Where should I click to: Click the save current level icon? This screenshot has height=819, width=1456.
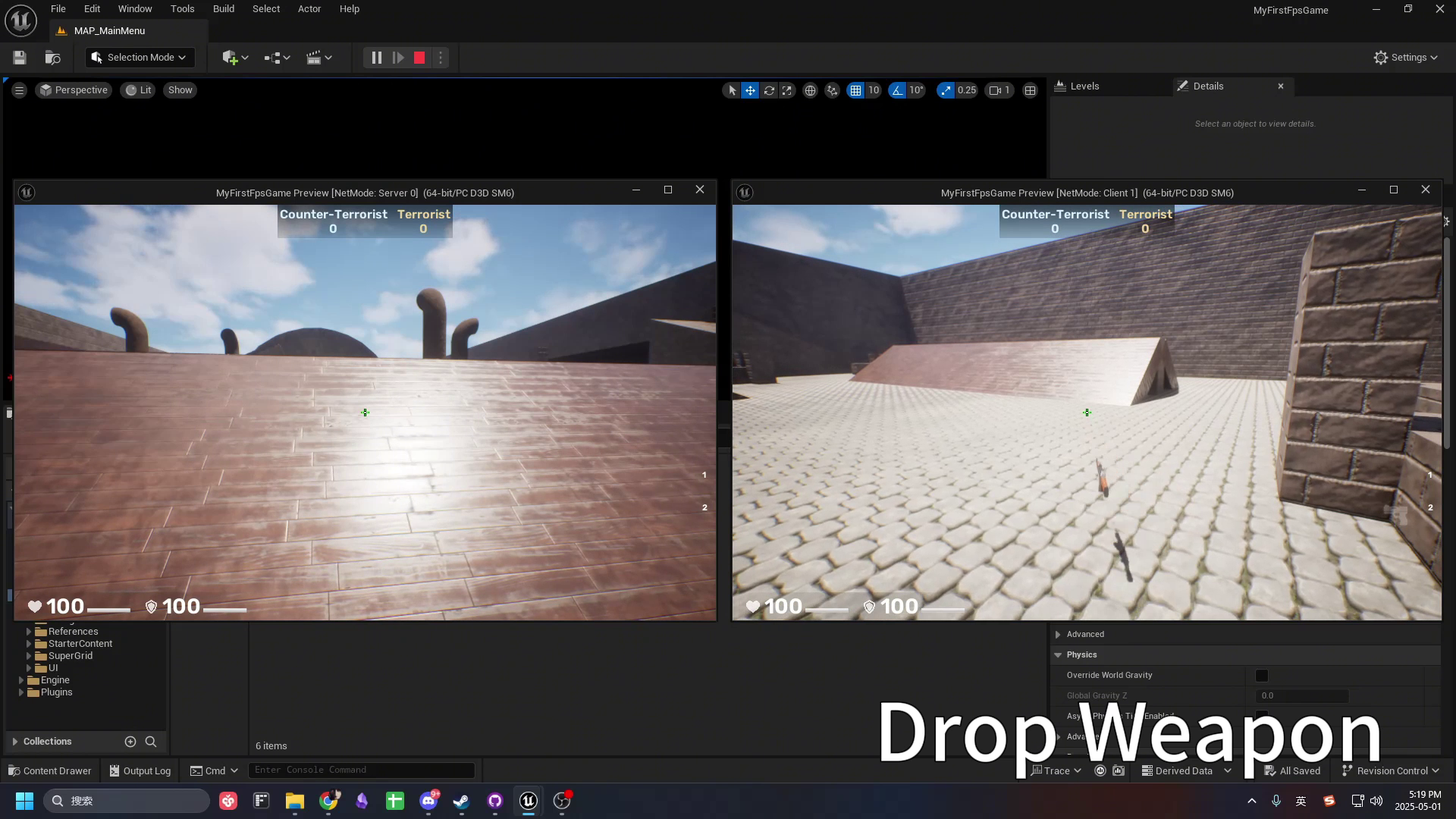pyautogui.click(x=20, y=58)
